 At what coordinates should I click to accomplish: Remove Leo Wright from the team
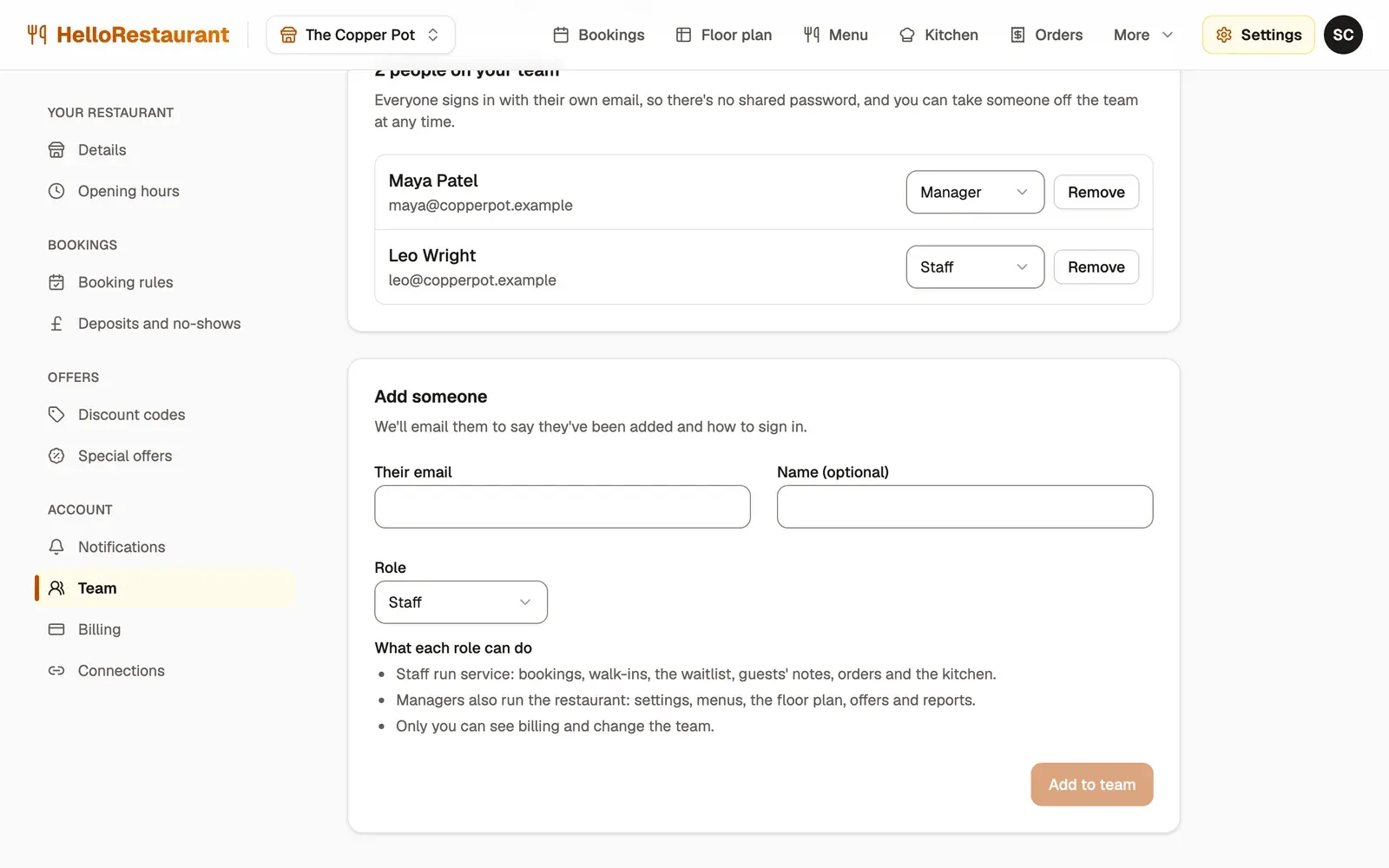click(1096, 267)
